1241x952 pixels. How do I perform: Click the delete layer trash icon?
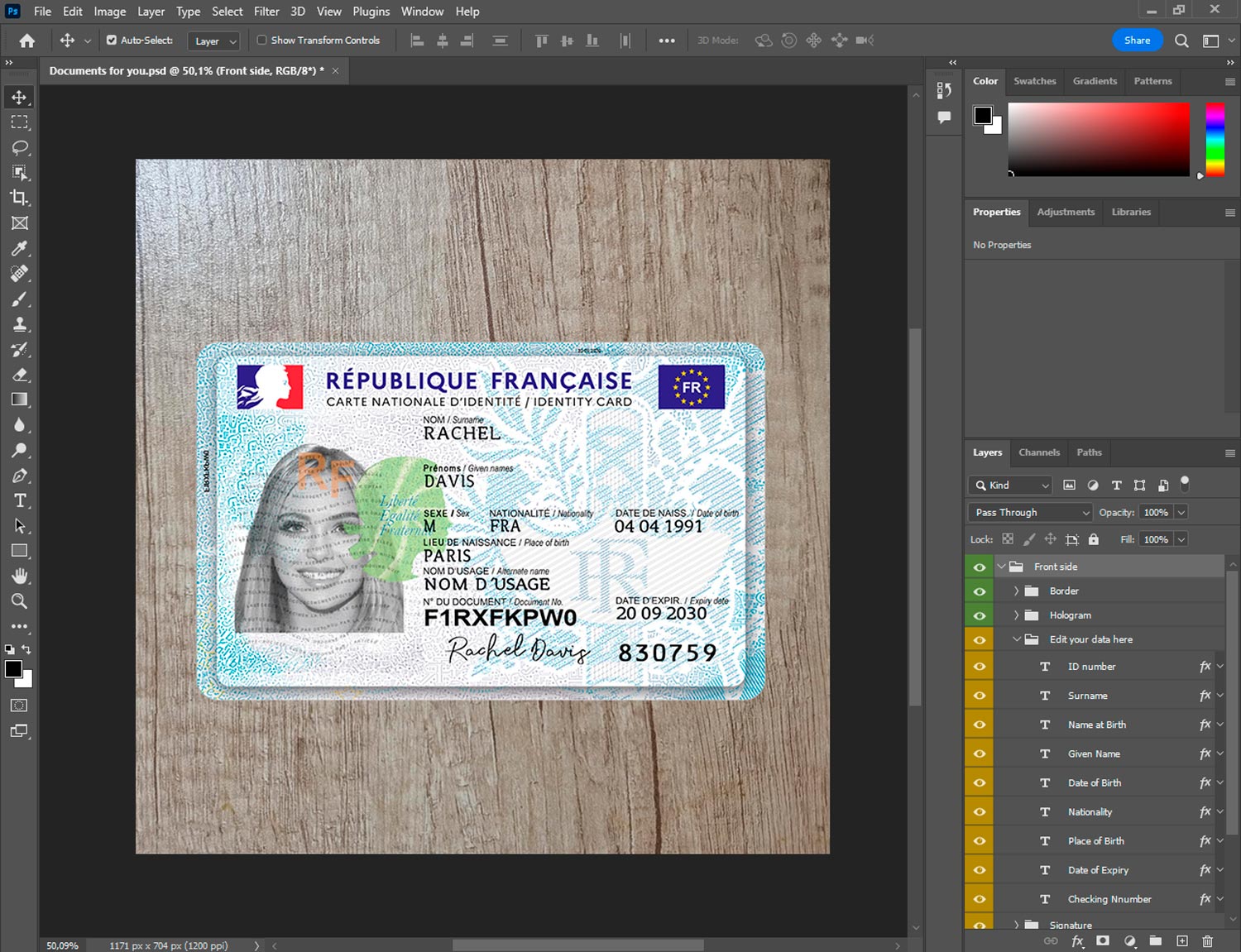click(1207, 941)
